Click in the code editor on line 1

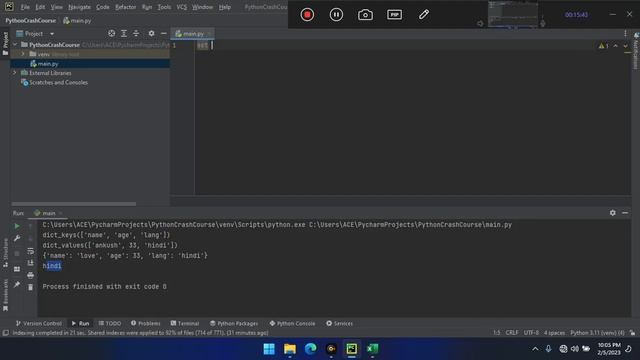(412, 45)
